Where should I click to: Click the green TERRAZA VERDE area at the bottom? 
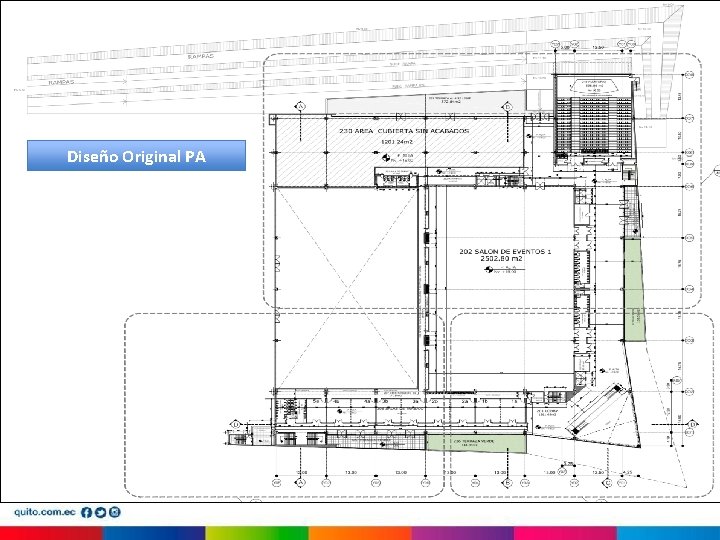coord(476,443)
